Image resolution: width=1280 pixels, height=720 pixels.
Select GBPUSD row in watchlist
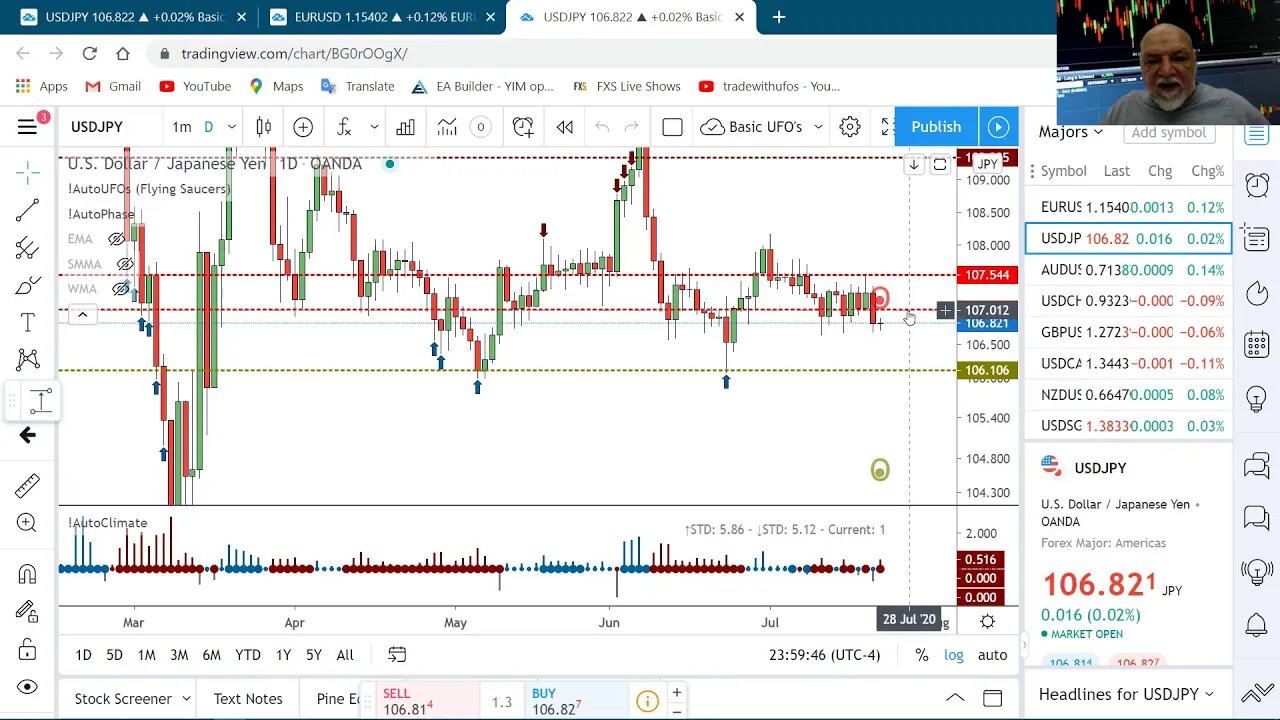(1128, 332)
